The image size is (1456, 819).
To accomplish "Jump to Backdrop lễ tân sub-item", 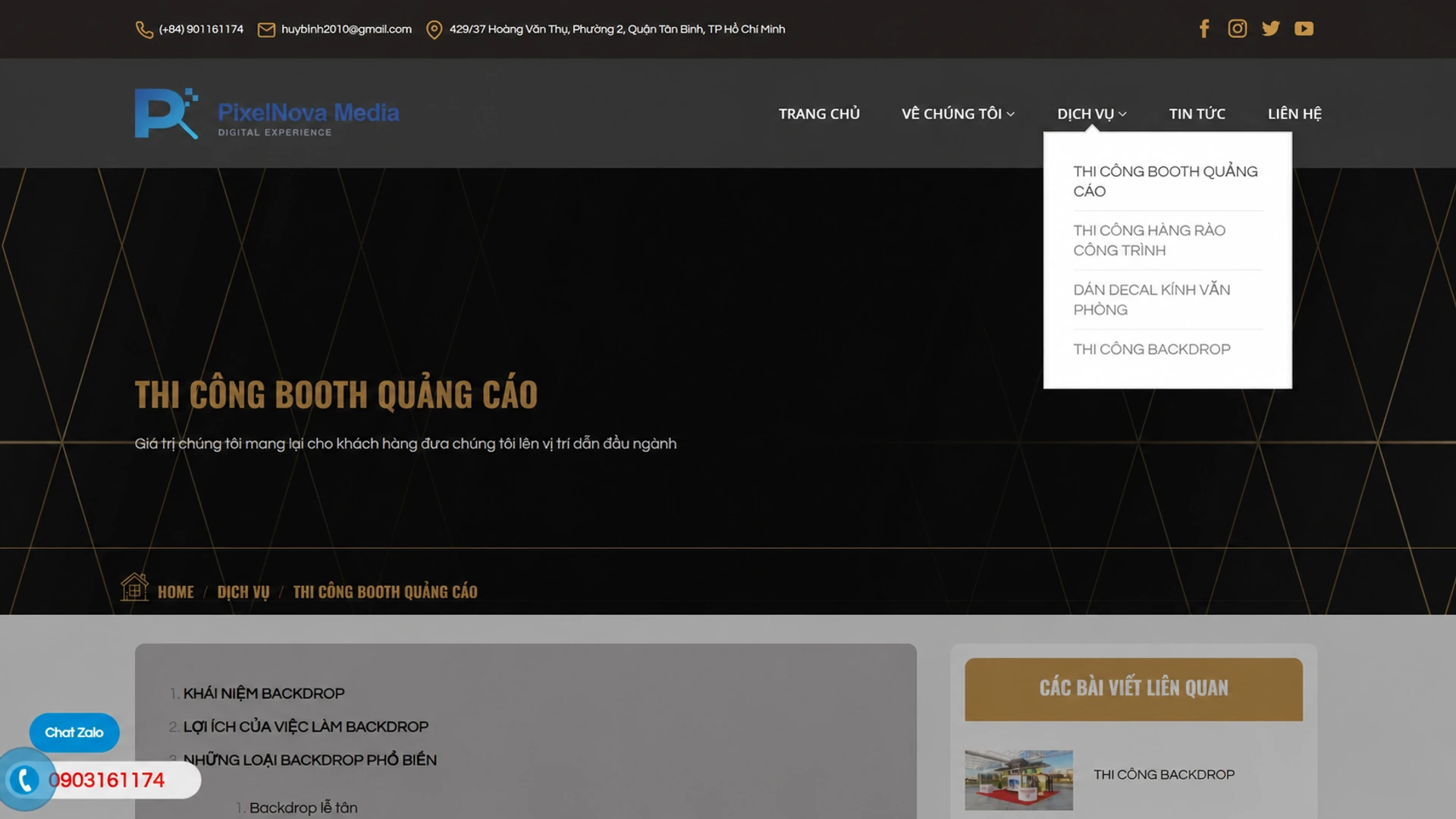I will (303, 808).
